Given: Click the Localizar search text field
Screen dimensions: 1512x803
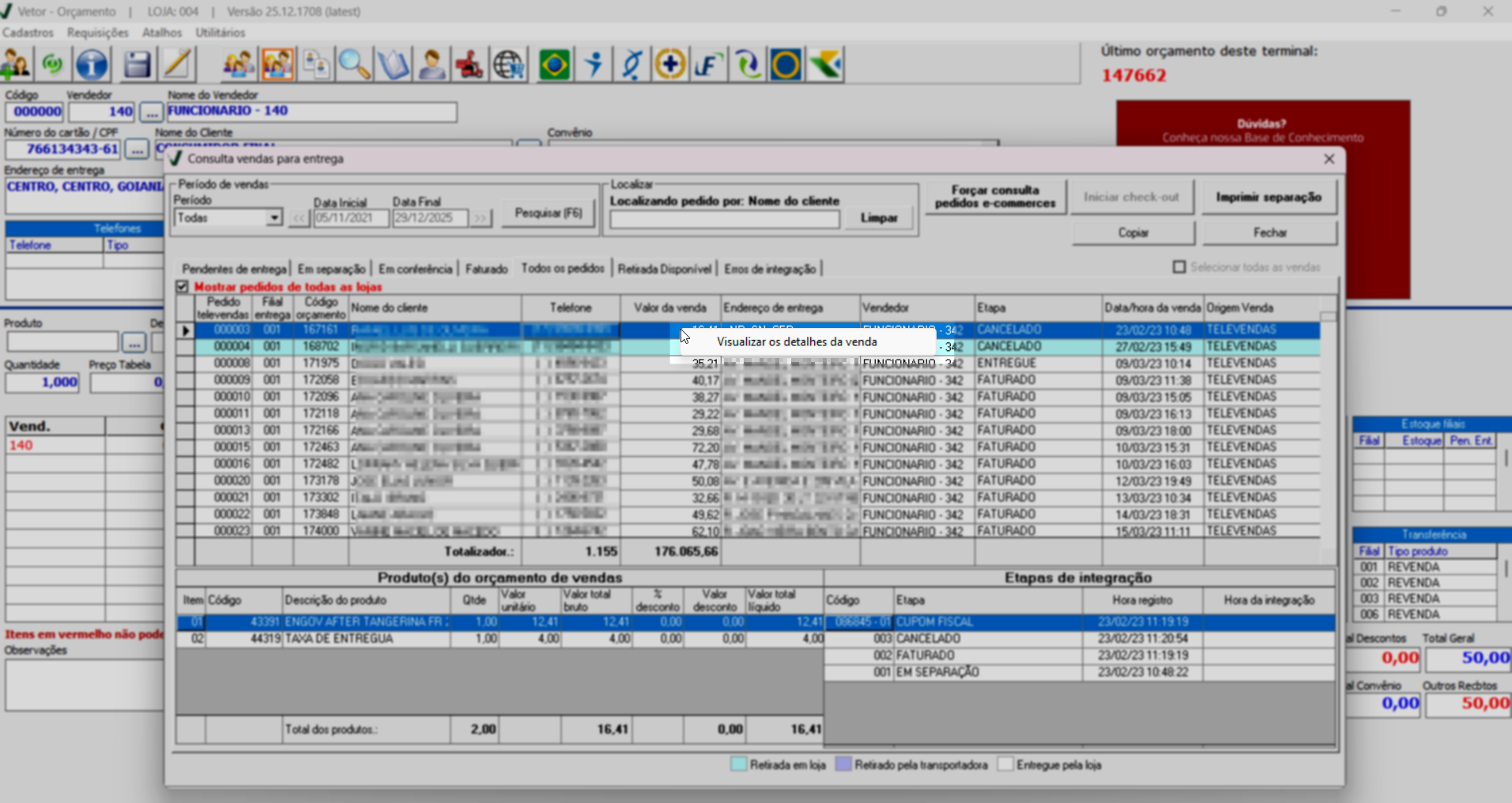Looking at the screenshot, I should coord(724,220).
